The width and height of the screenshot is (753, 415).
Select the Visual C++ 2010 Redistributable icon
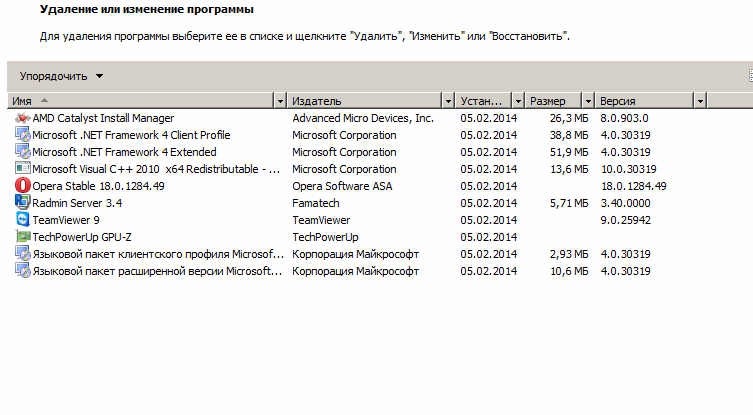(23, 169)
